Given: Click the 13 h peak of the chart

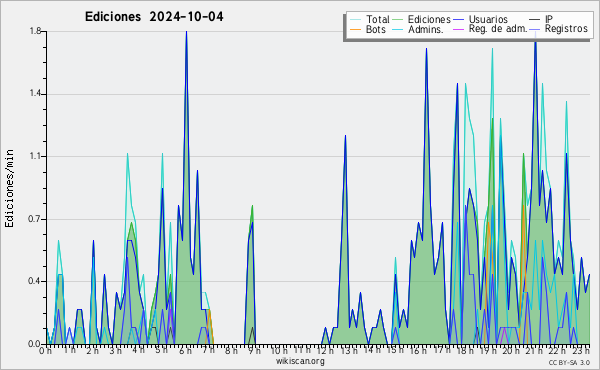Looking at the screenshot, I should tap(345, 137).
